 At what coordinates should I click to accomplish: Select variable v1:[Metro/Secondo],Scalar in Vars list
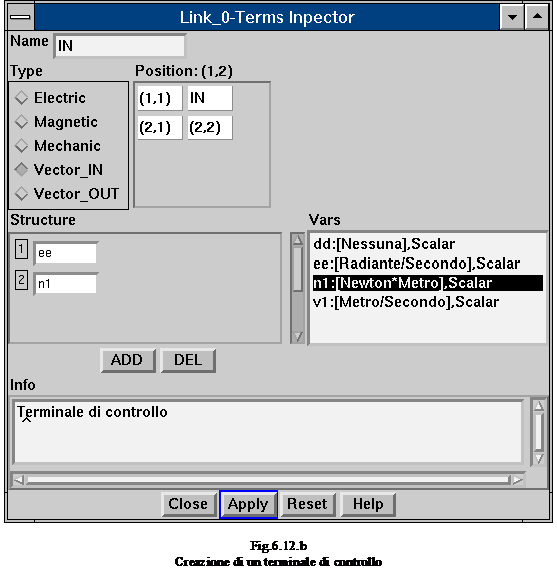[x=406, y=302]
